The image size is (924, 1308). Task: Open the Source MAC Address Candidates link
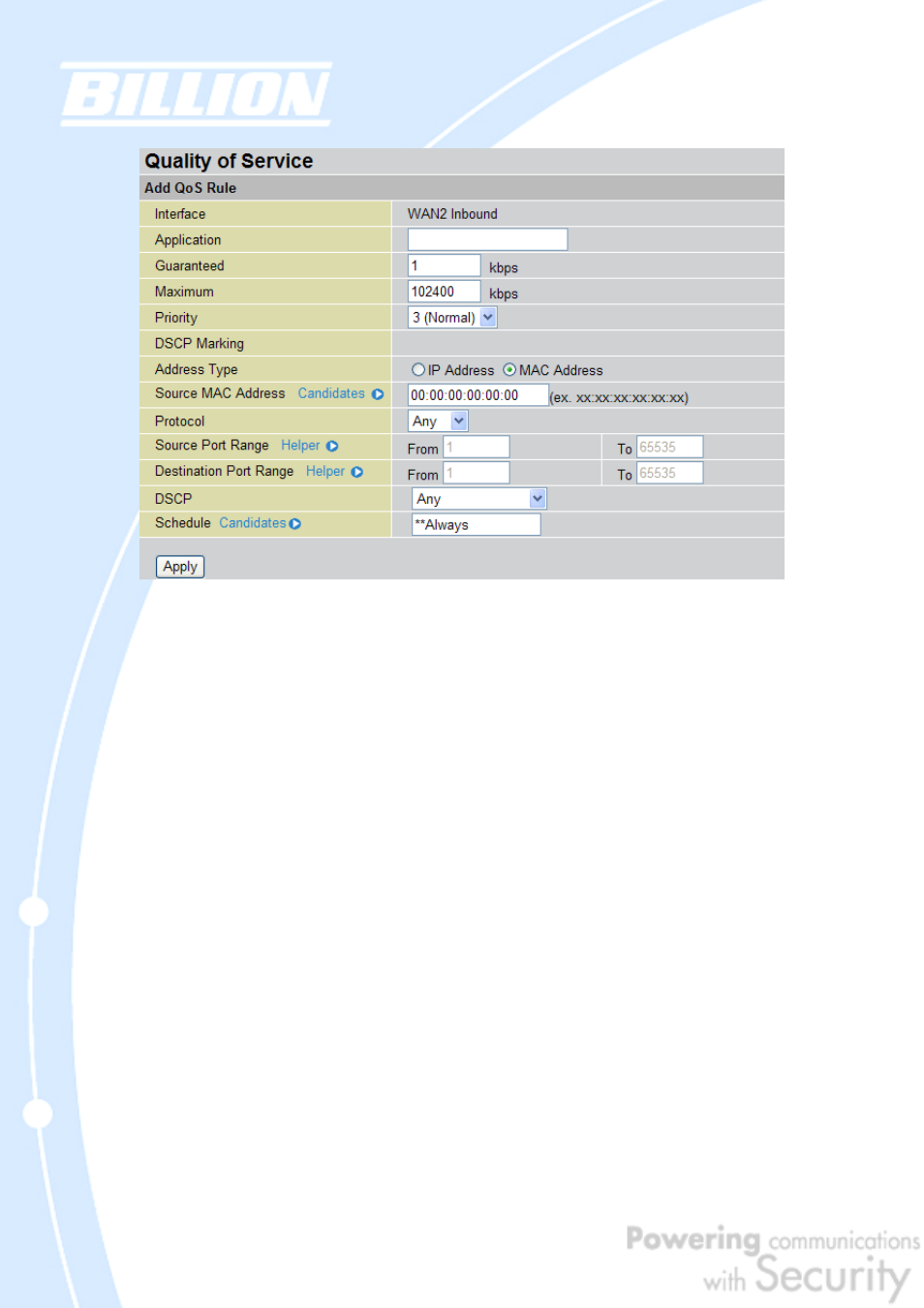(x=331, y=393)
